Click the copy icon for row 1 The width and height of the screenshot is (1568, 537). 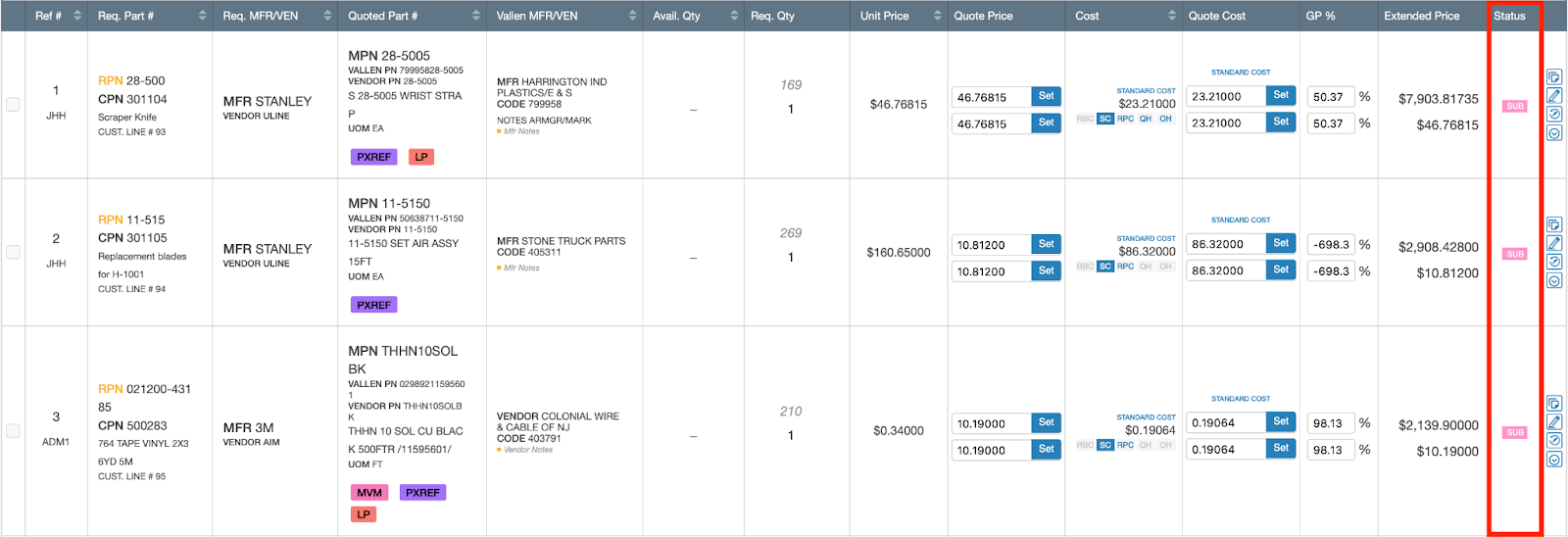[1554, 77]
